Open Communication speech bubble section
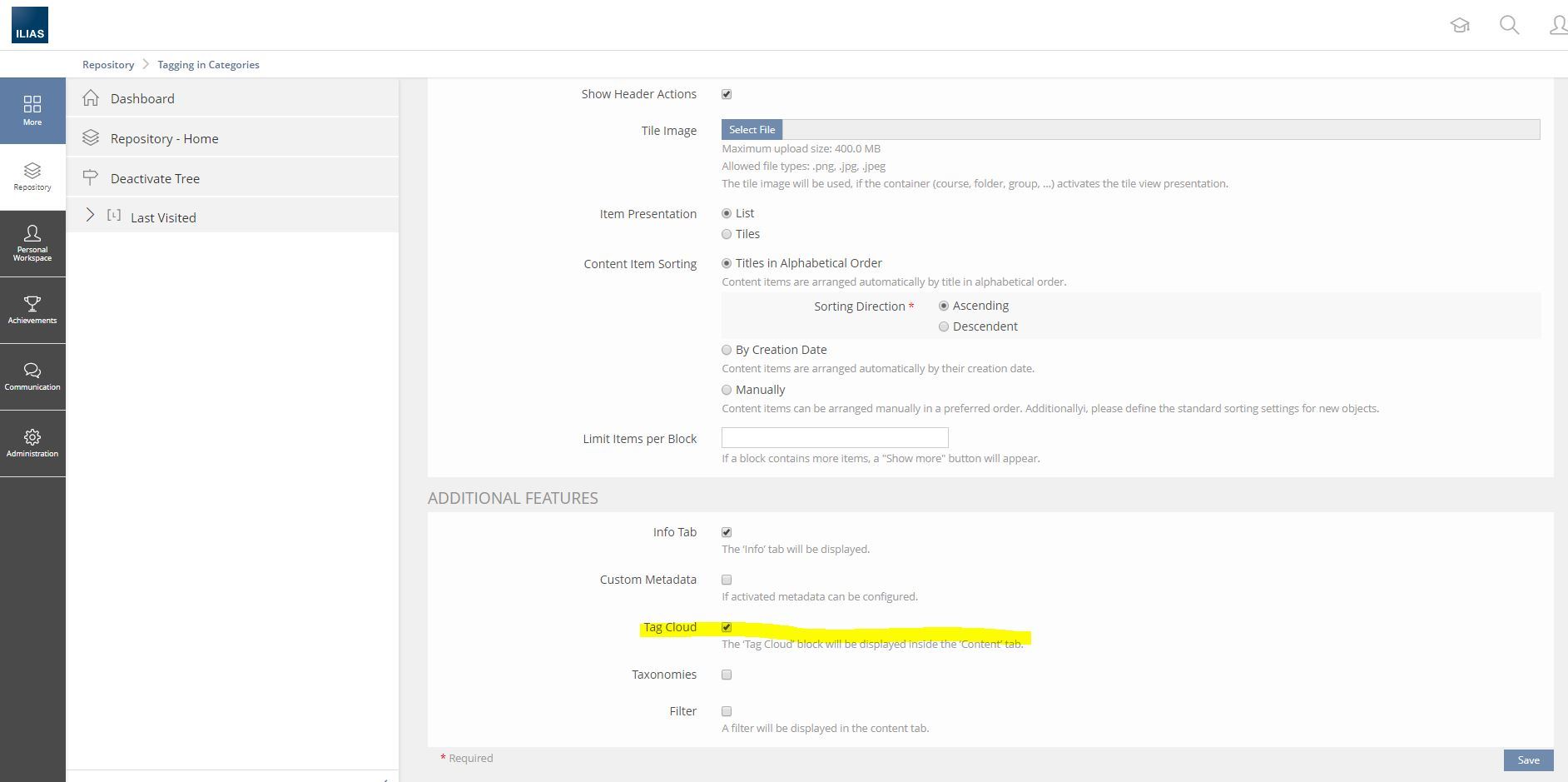 [32, 376]
